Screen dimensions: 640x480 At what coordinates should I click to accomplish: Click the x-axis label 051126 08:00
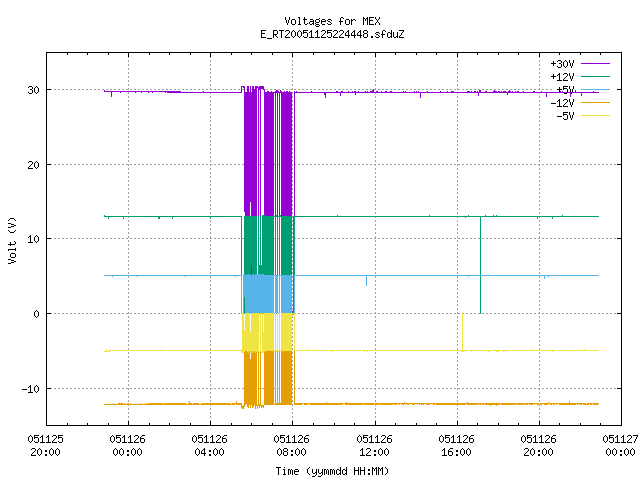click(x=291, y=446)
